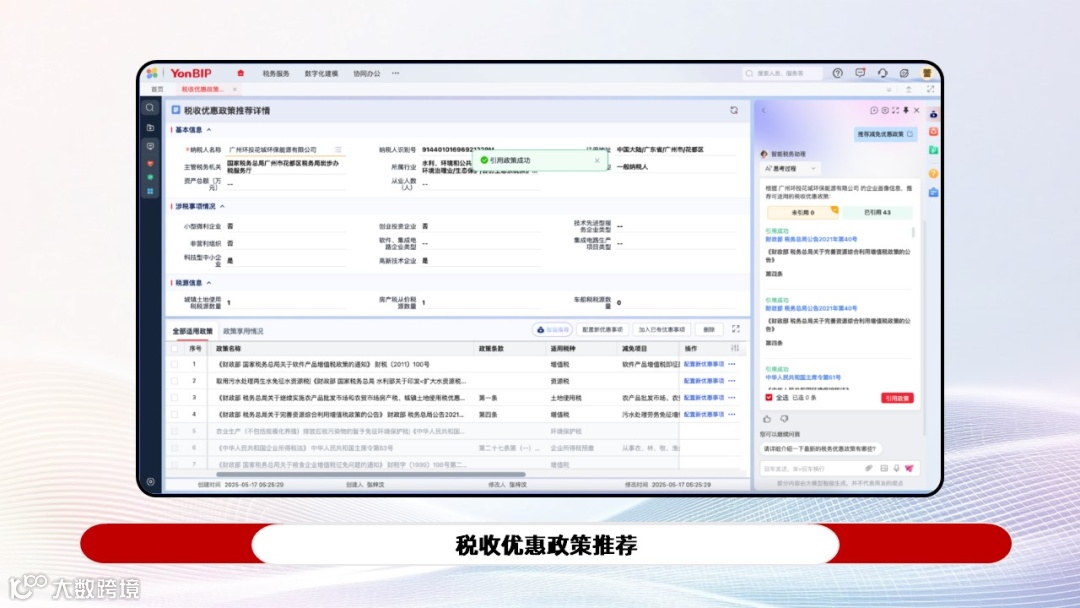Open the taxpayer name lookup list icon
The image size is (1080, 608).
point(338,149)
